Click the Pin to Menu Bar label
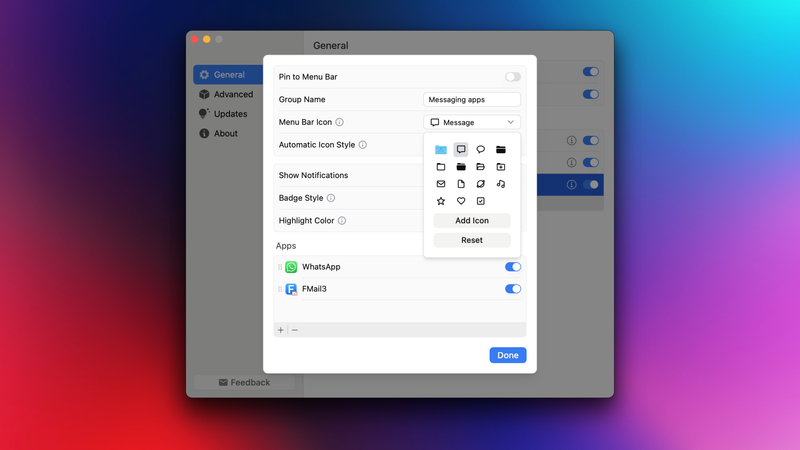Screen dimensions: 800x450 308,77
